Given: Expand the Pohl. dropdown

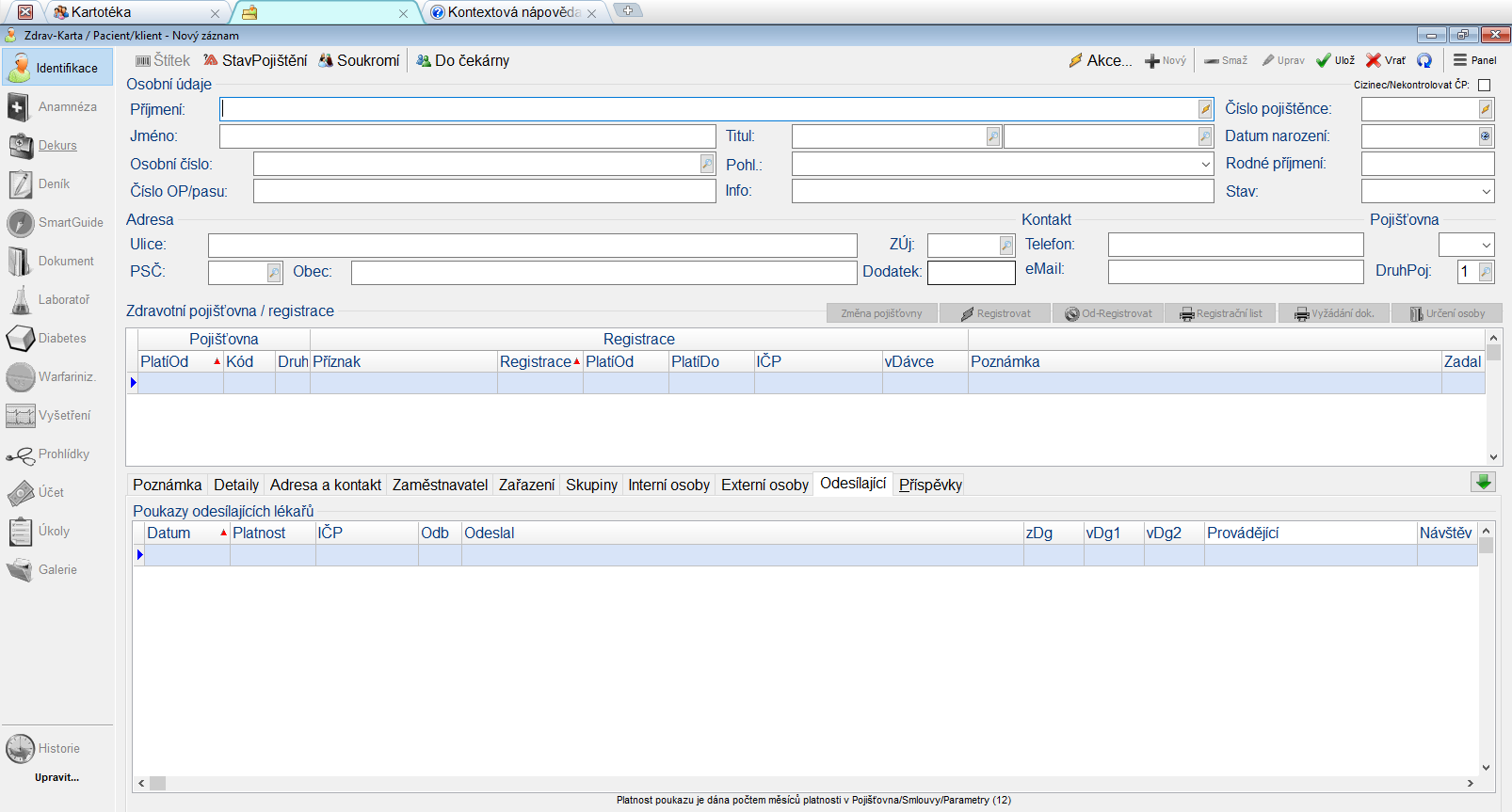Looking at the screenshot, I should 1205,165.
